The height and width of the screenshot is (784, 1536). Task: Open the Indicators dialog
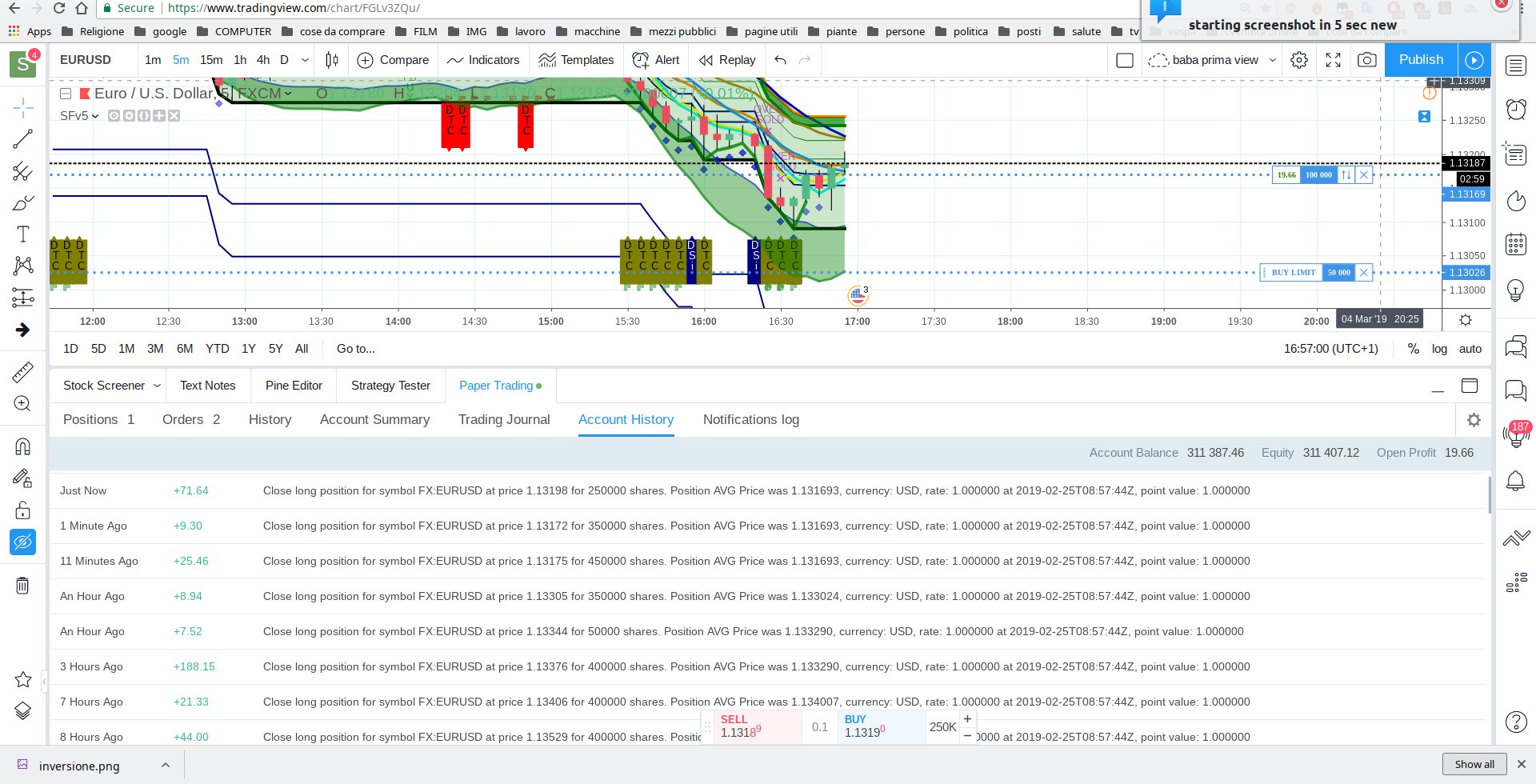pyautogui.click(x=483, y=60)
